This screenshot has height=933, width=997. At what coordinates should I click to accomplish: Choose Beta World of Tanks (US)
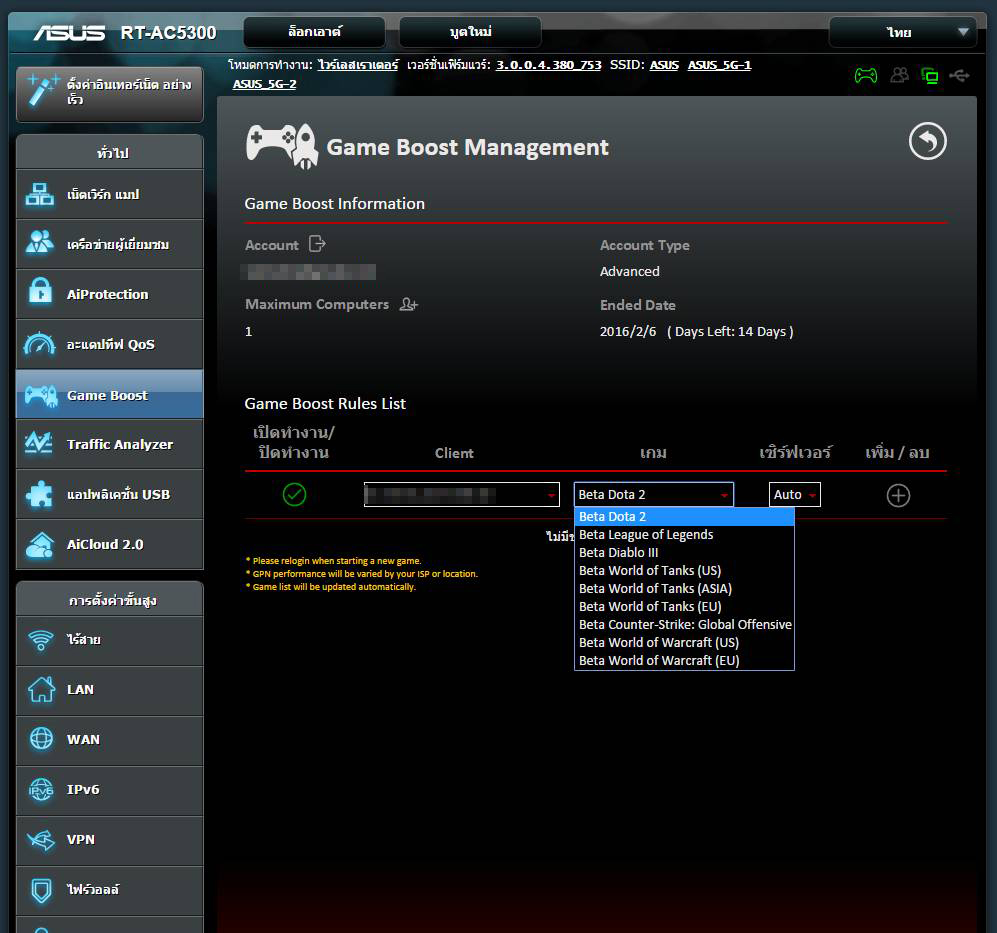pyautogui.click(x=684, y=570)
